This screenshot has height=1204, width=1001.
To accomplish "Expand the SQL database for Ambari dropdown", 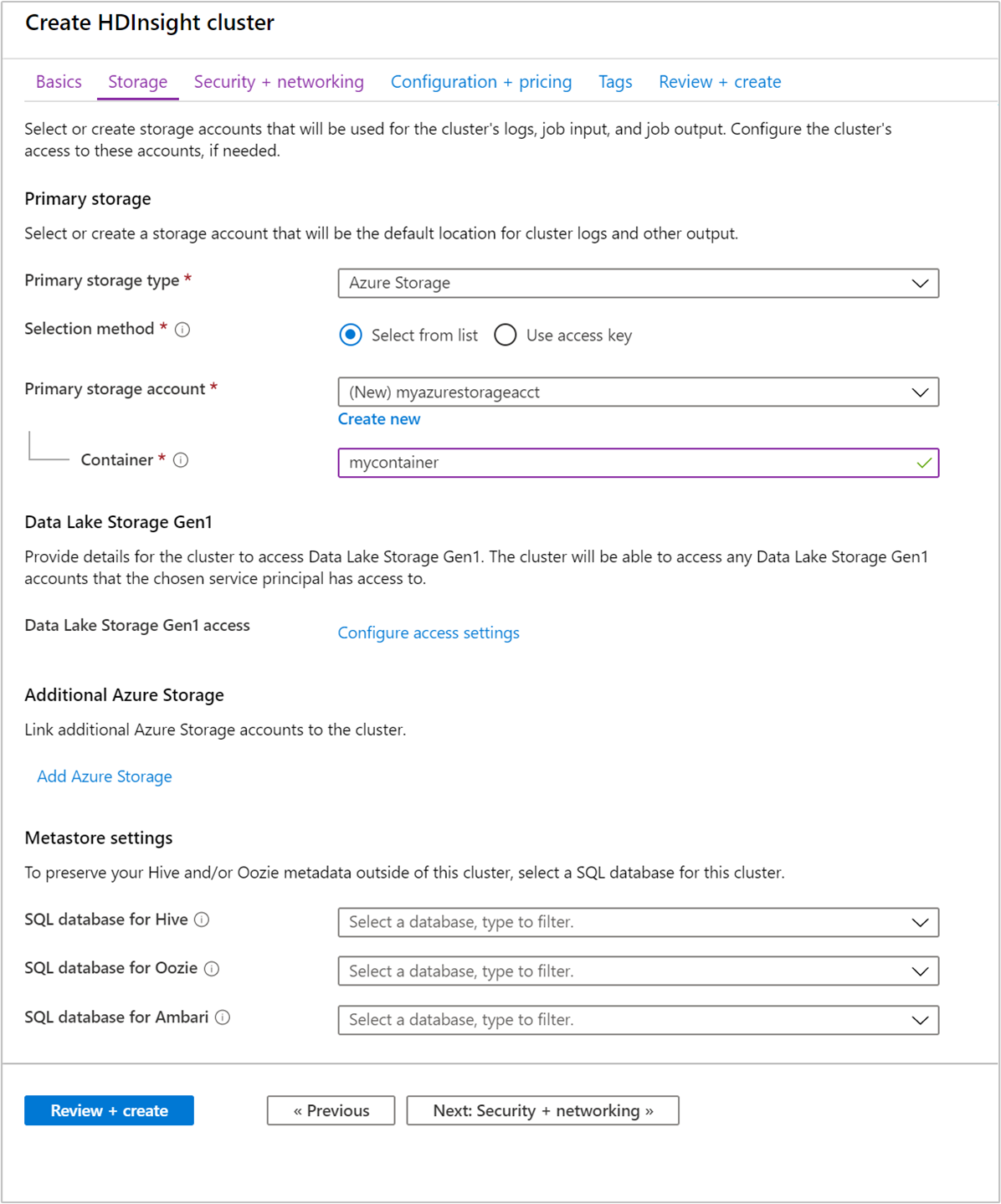I will 920,1020.
